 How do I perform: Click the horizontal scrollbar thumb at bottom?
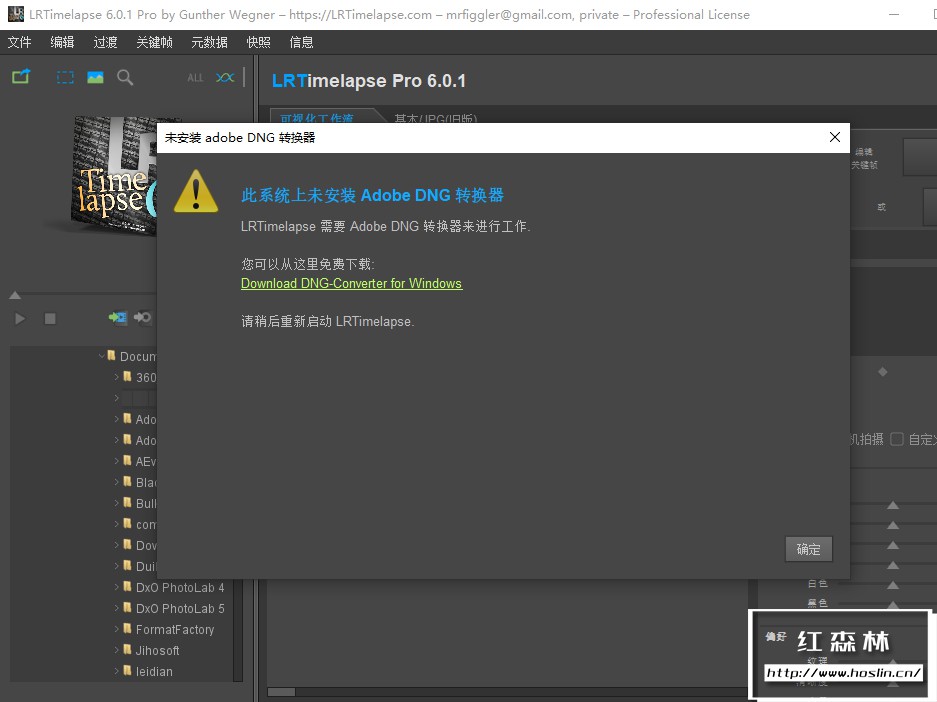pyautogui.click(x=281, y=692)
